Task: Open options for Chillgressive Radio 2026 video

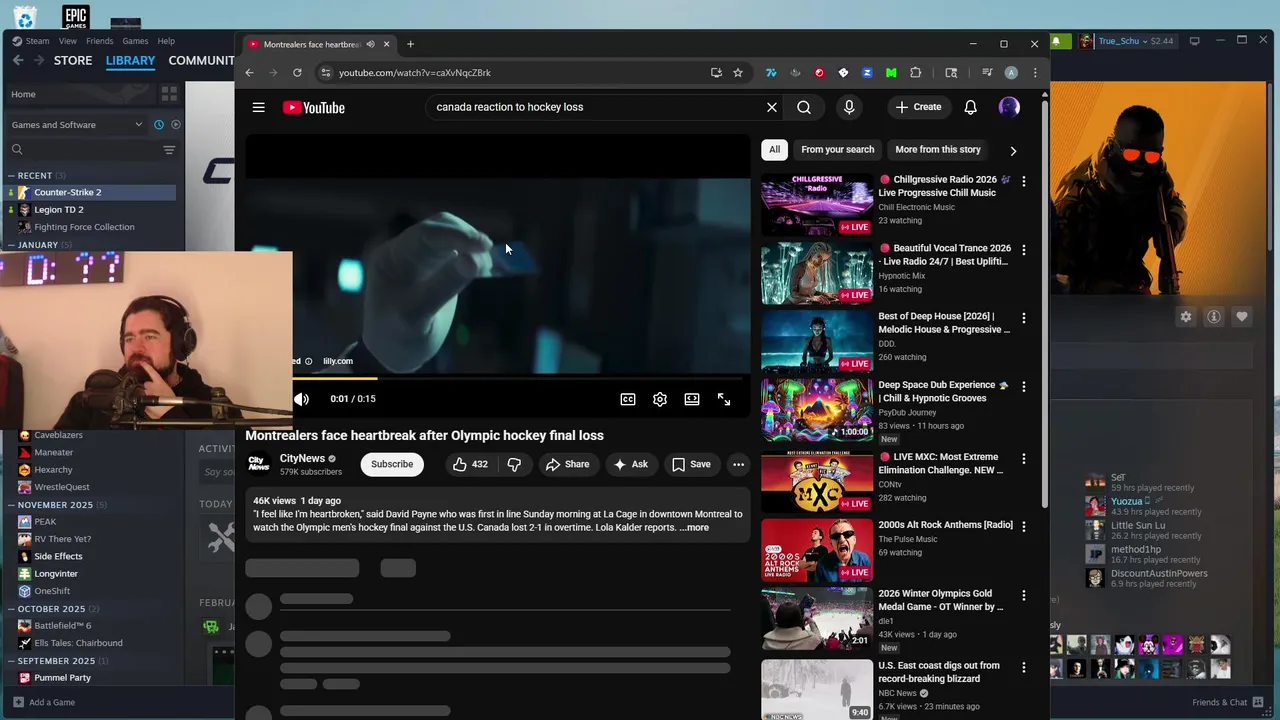Action: pyautogui.click(x=1023, y=181)
